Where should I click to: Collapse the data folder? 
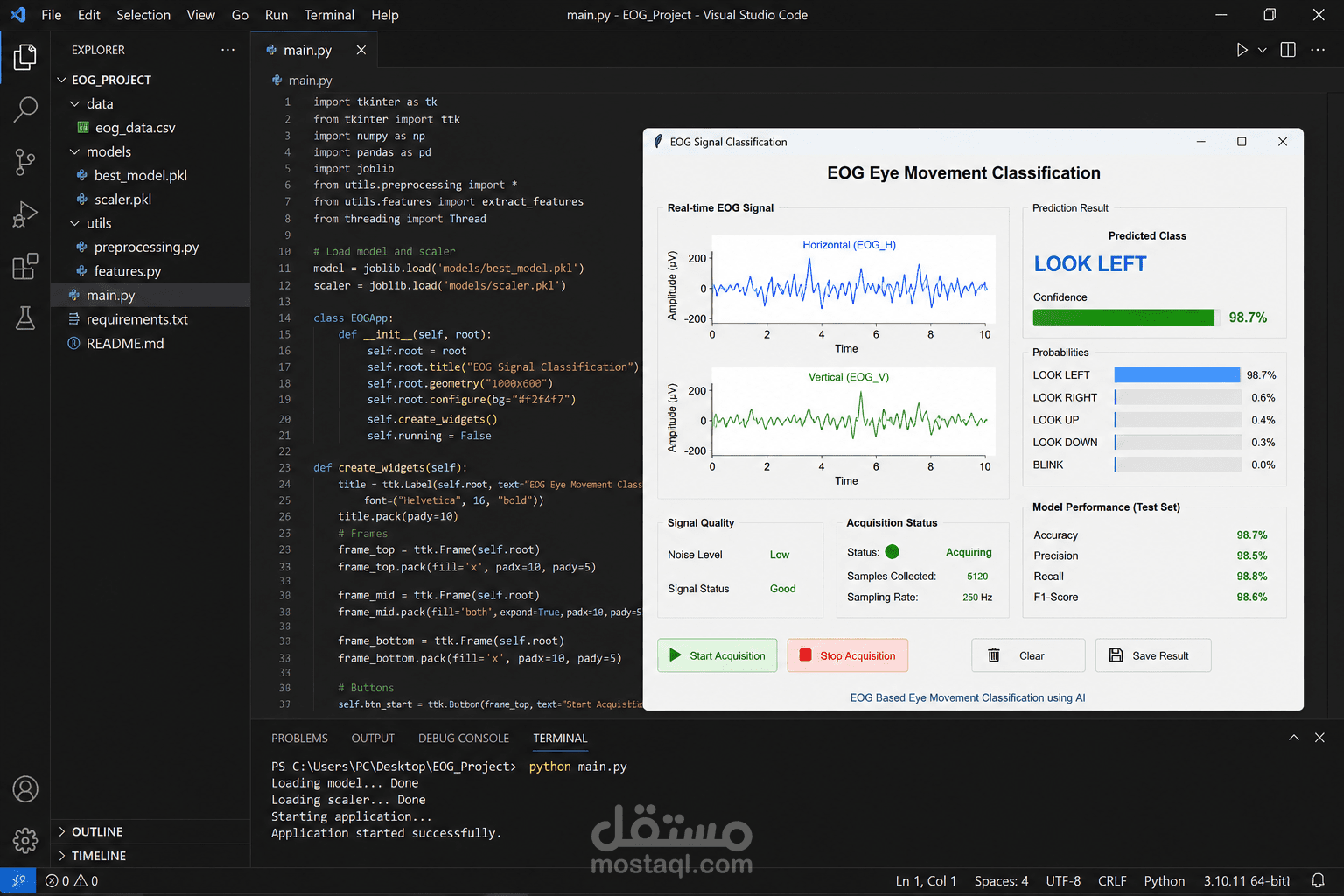click(74, 103)
